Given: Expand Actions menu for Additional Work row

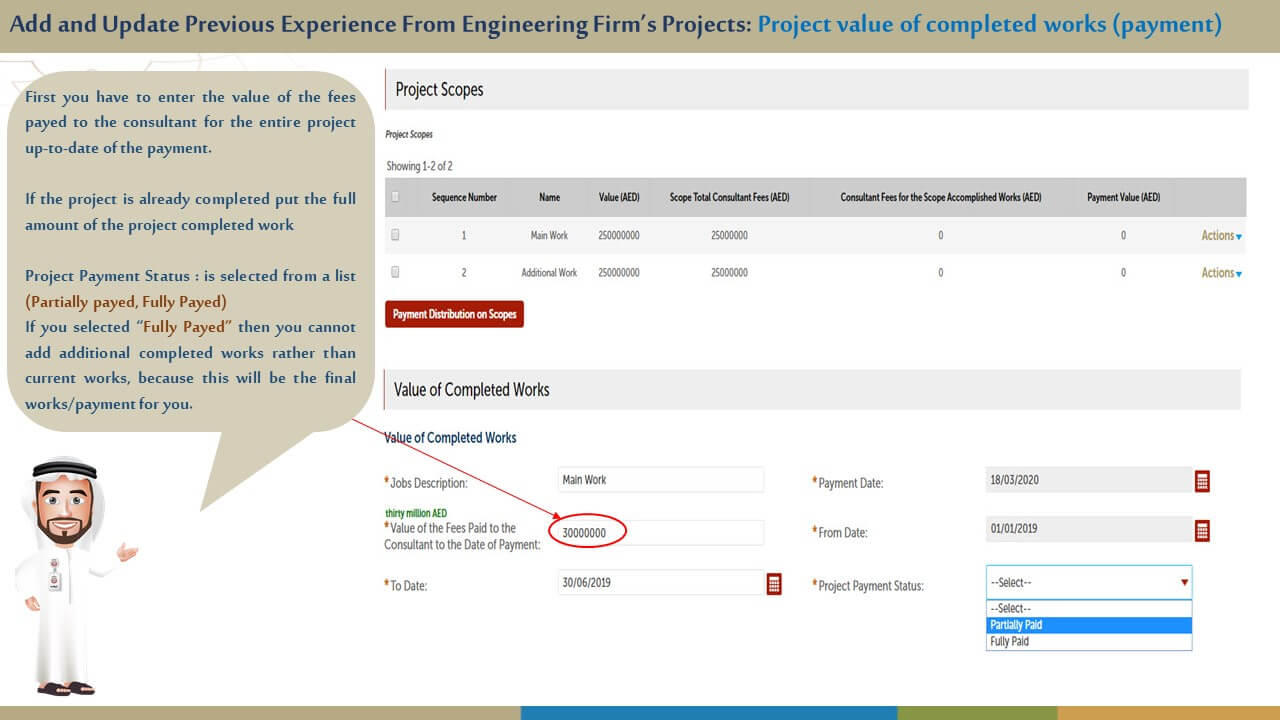Looking at the screenshot, I should point(1221,273).
